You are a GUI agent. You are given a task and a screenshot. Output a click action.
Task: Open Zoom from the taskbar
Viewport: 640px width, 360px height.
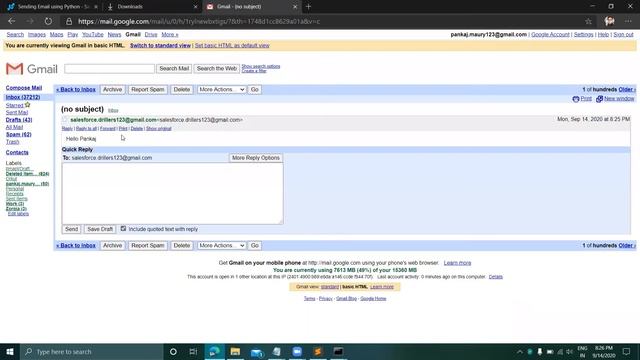297,351
